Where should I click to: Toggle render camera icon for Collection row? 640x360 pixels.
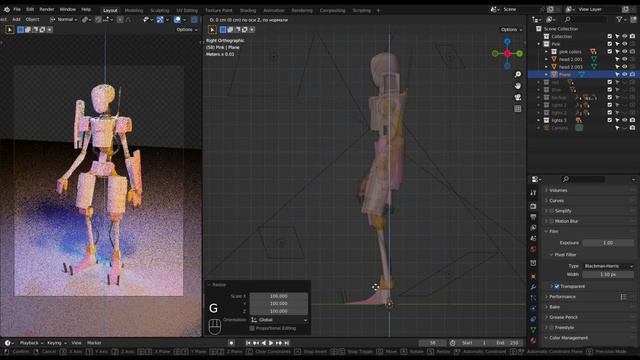[x=632, y=36]
